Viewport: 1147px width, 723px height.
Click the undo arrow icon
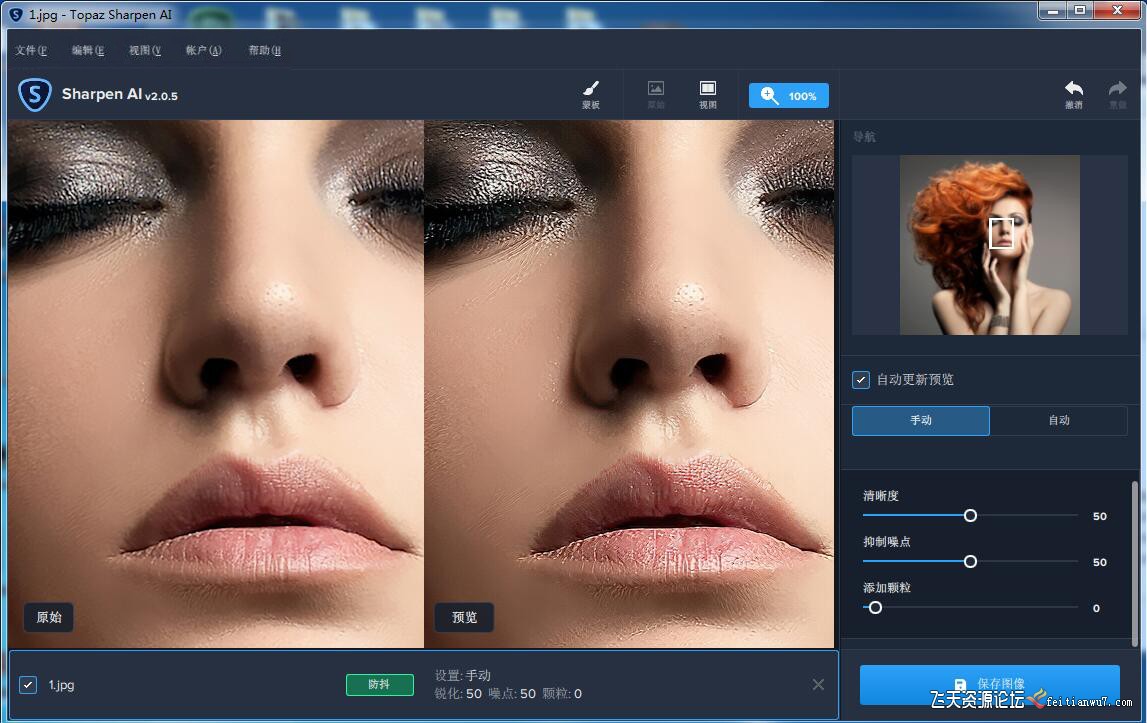1073,94
